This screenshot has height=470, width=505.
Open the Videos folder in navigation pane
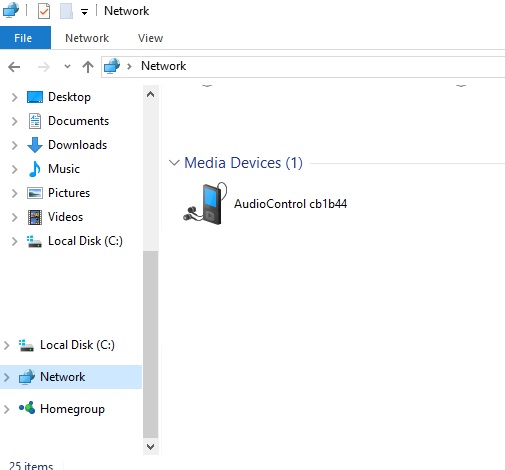tap(65, 217)
